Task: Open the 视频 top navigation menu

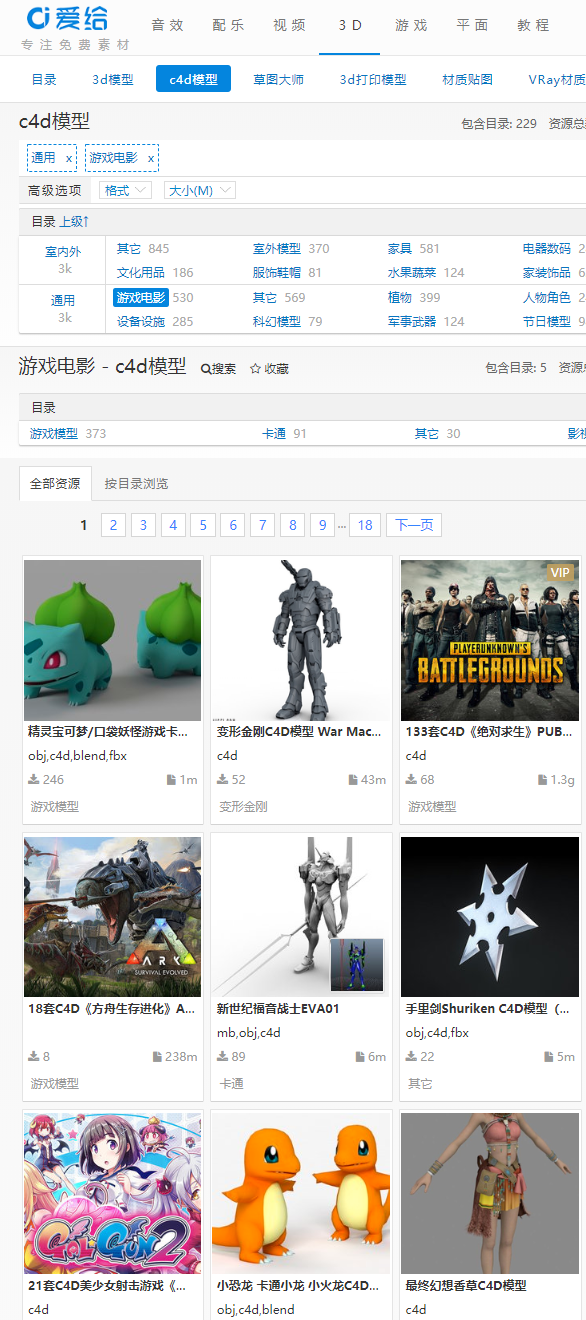Action: point(290,25)
